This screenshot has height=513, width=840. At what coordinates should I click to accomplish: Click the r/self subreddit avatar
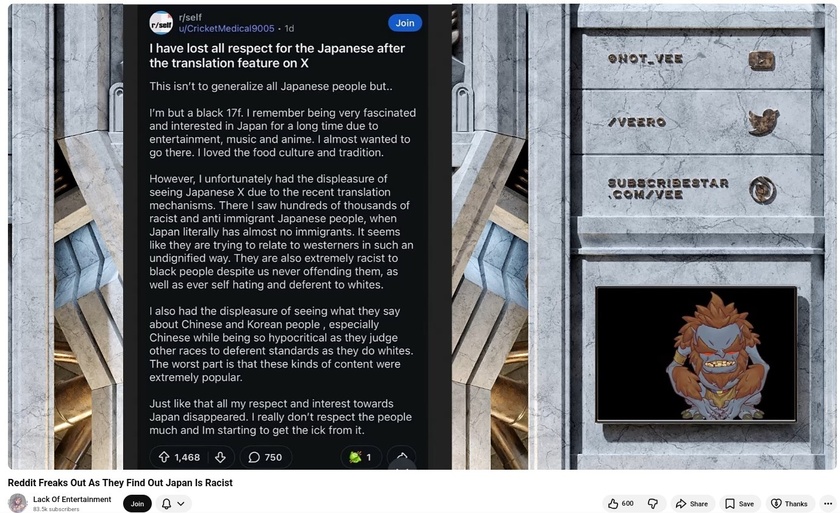(x=161, y=23)
